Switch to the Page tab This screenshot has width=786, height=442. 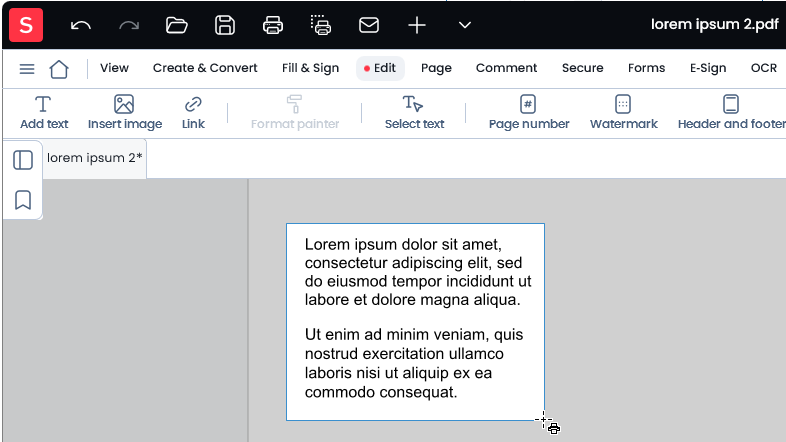click(x=436, y=68)
